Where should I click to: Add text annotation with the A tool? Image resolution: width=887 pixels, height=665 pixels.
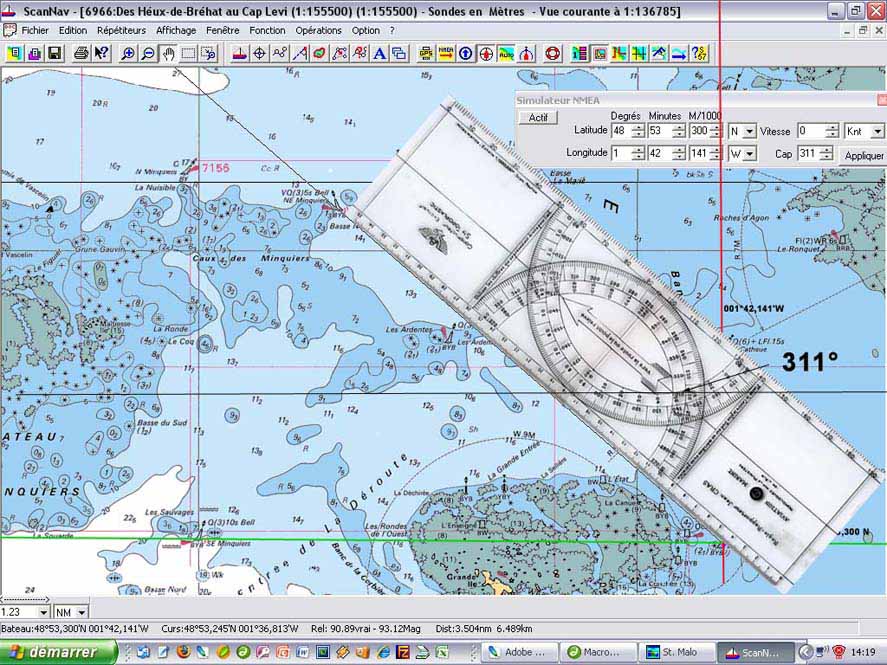point(380,54)
